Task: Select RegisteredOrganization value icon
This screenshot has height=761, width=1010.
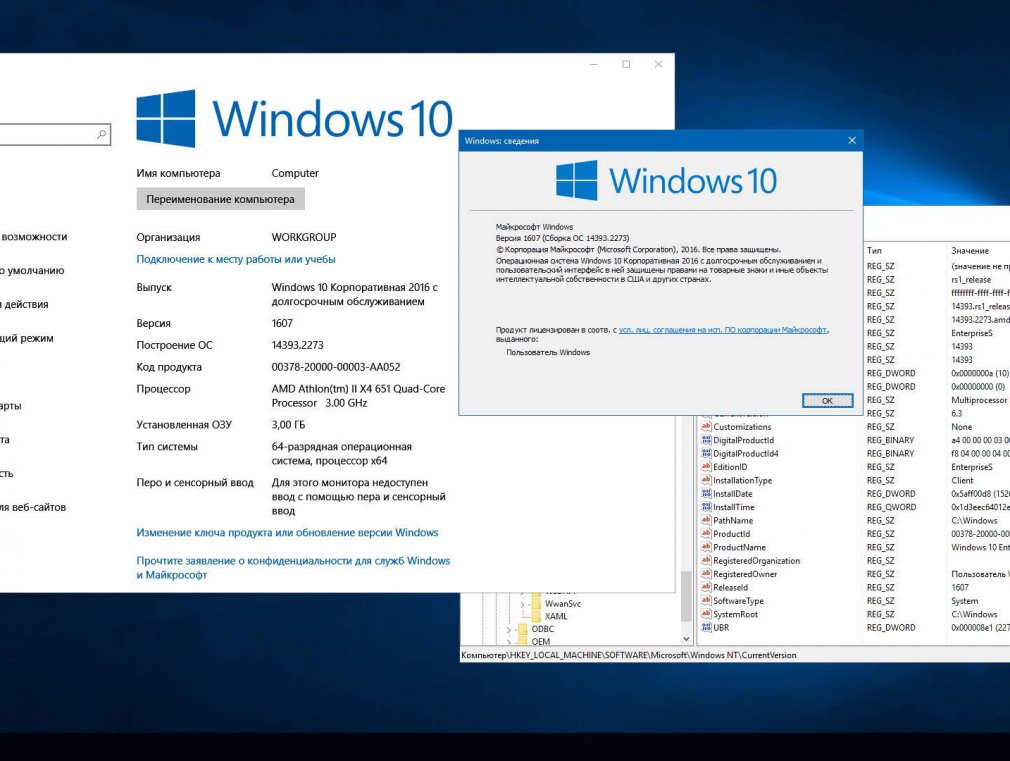Action: [x=706, y=561]
